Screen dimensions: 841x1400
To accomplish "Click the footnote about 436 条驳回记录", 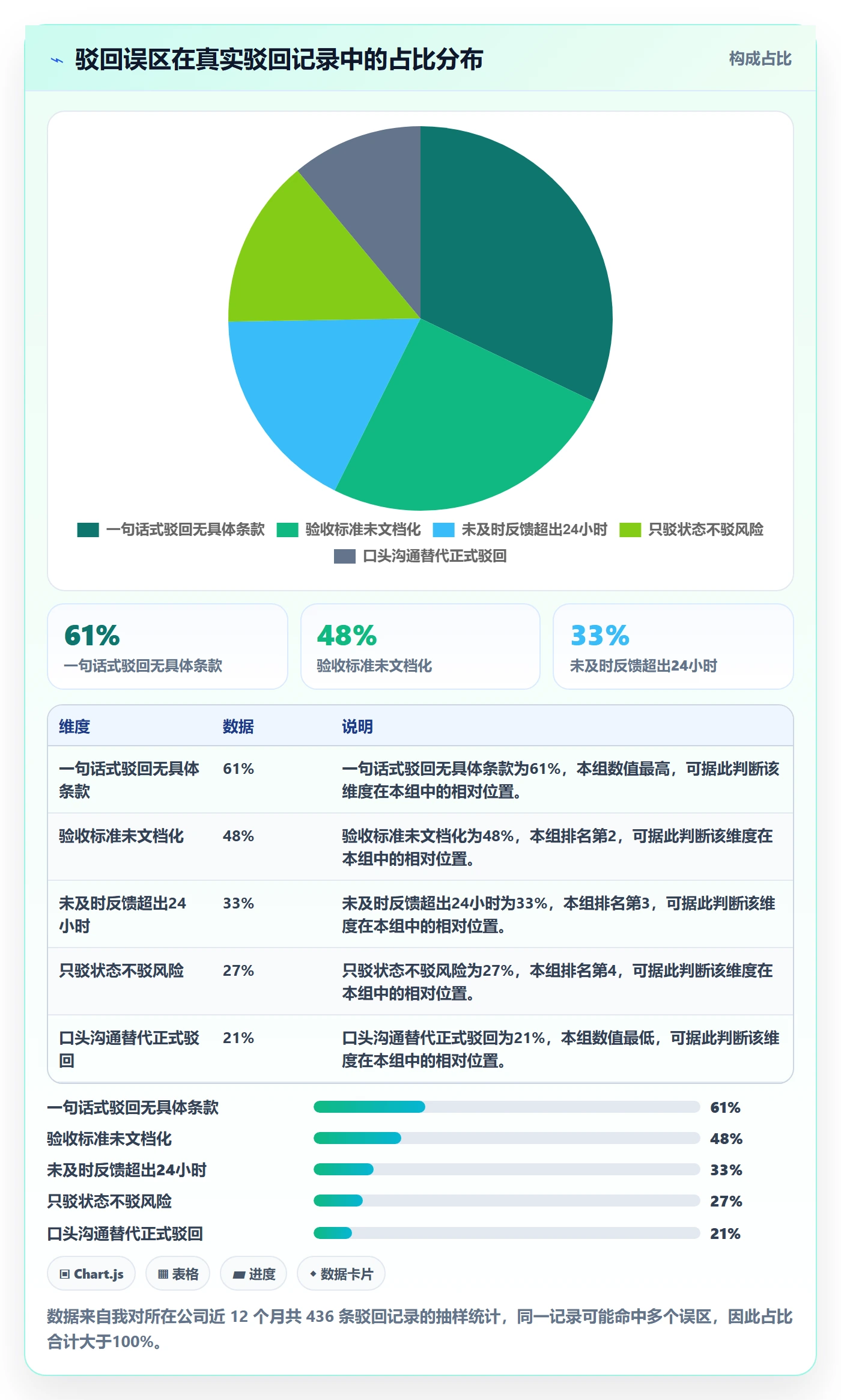I will [x=420, y=1328].
